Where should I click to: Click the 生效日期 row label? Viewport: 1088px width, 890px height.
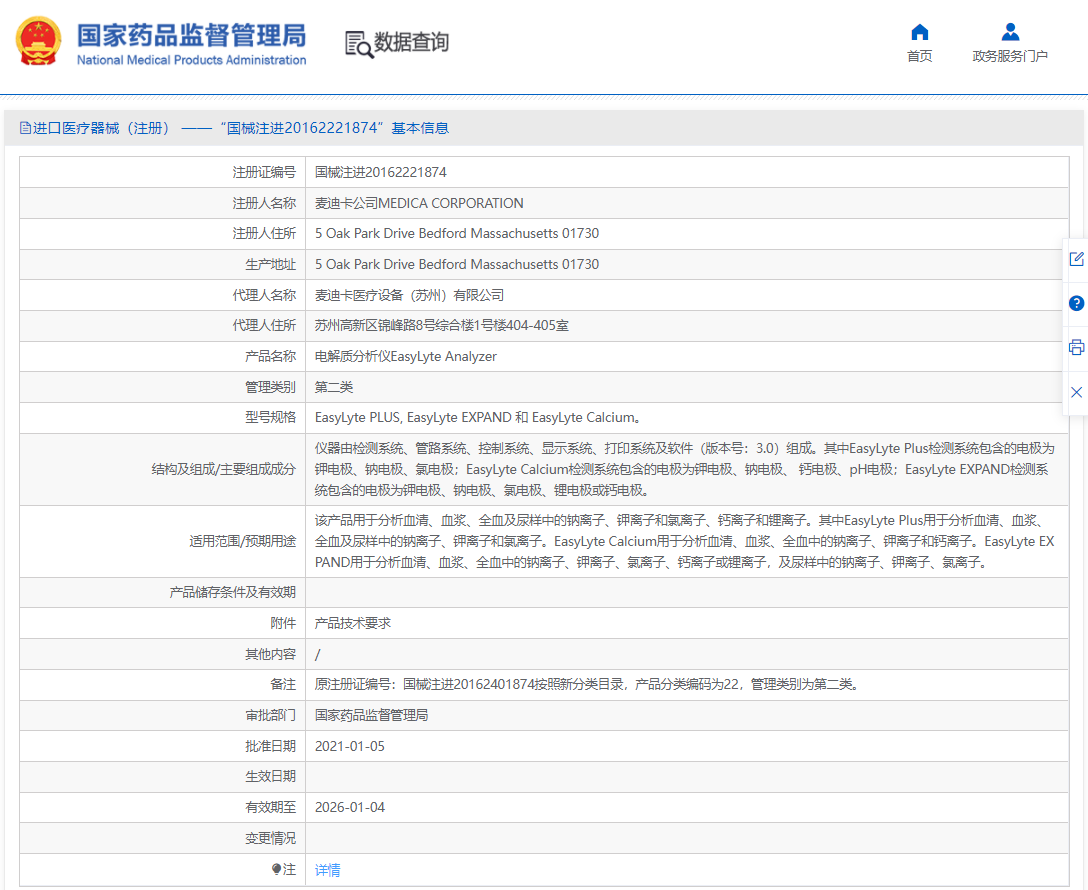(x=270, y=776)
